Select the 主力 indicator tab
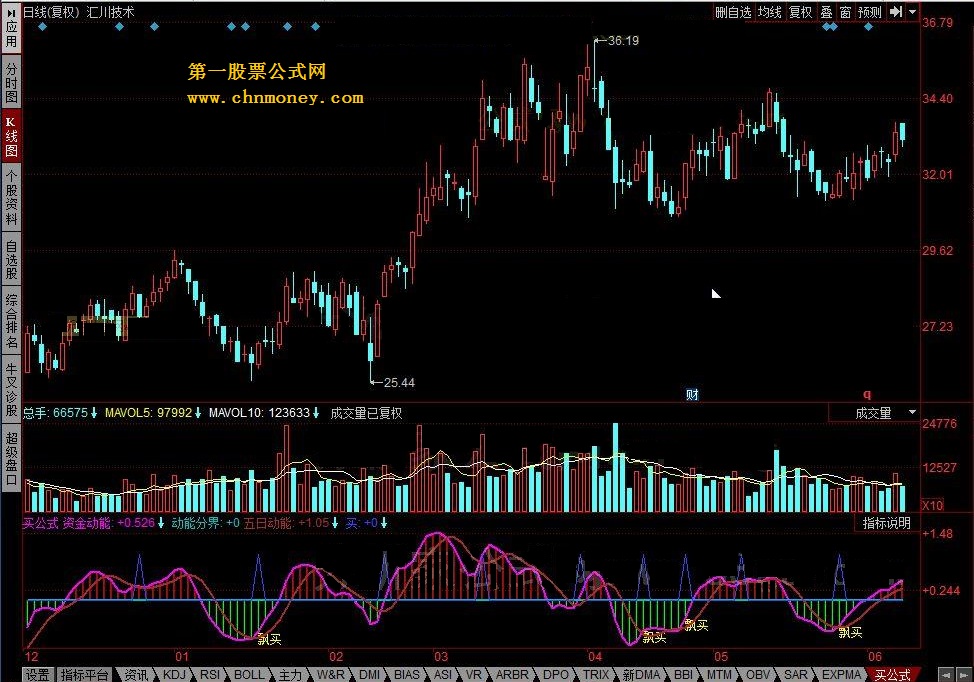The image size is (974, 682). 290,675
